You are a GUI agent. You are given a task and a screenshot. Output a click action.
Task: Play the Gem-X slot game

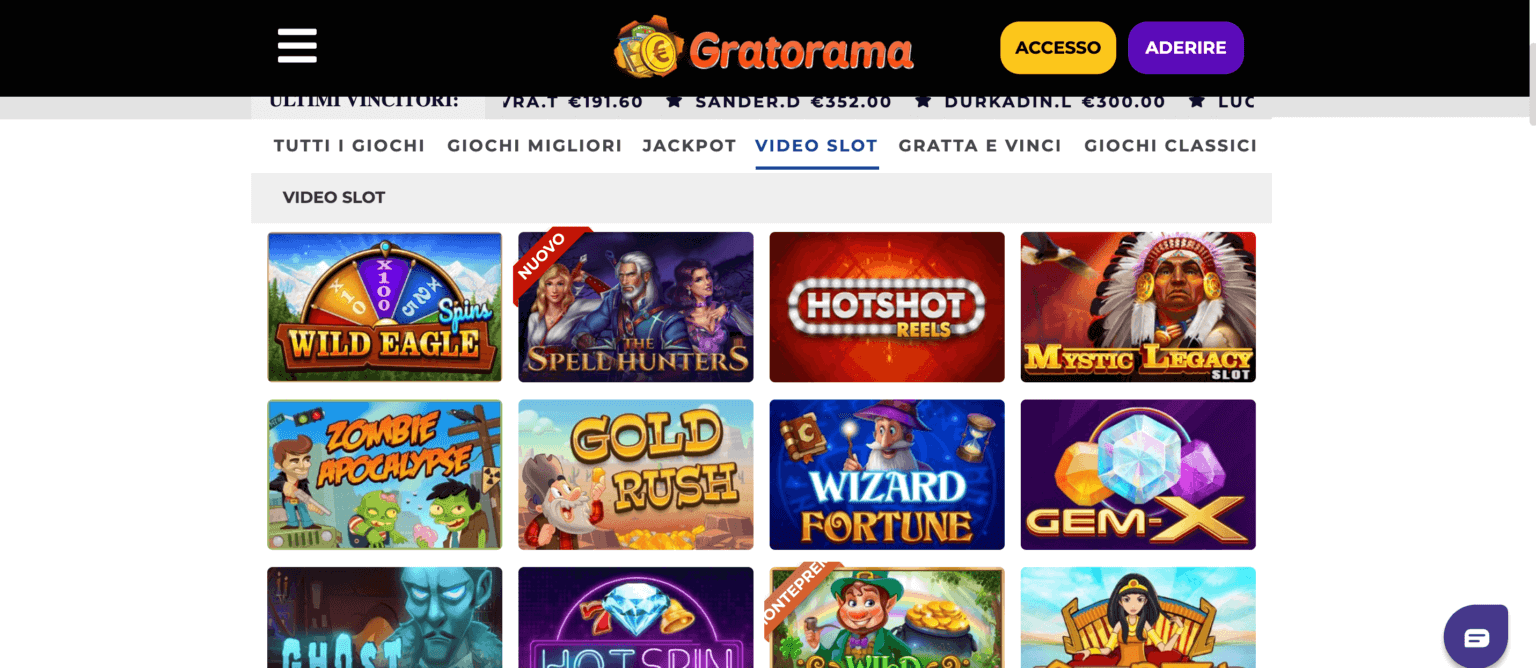coord(1138,475)
